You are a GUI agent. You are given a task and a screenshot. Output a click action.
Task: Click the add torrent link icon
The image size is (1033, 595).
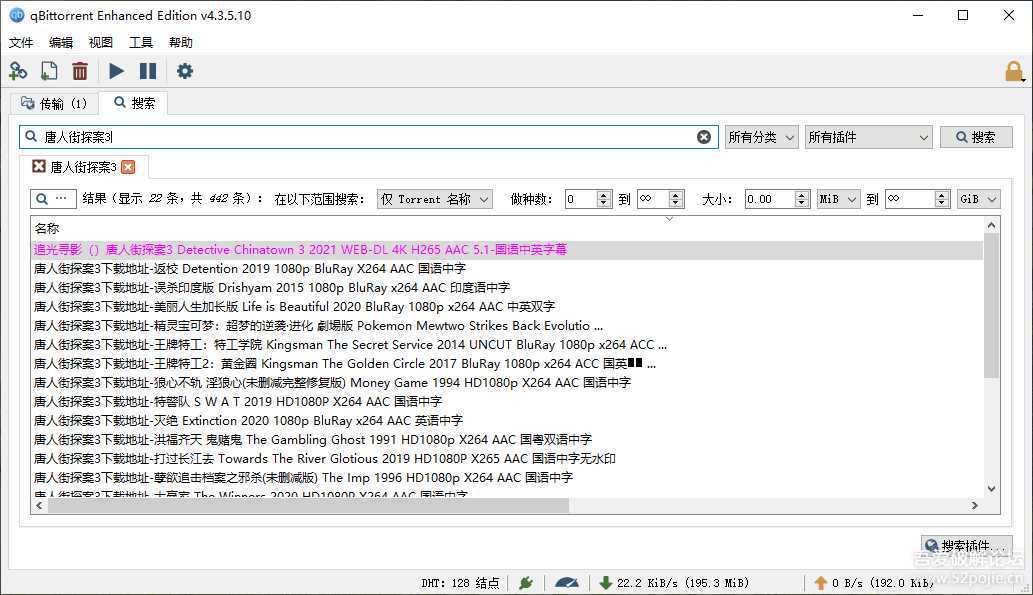(x=18, y=71)
